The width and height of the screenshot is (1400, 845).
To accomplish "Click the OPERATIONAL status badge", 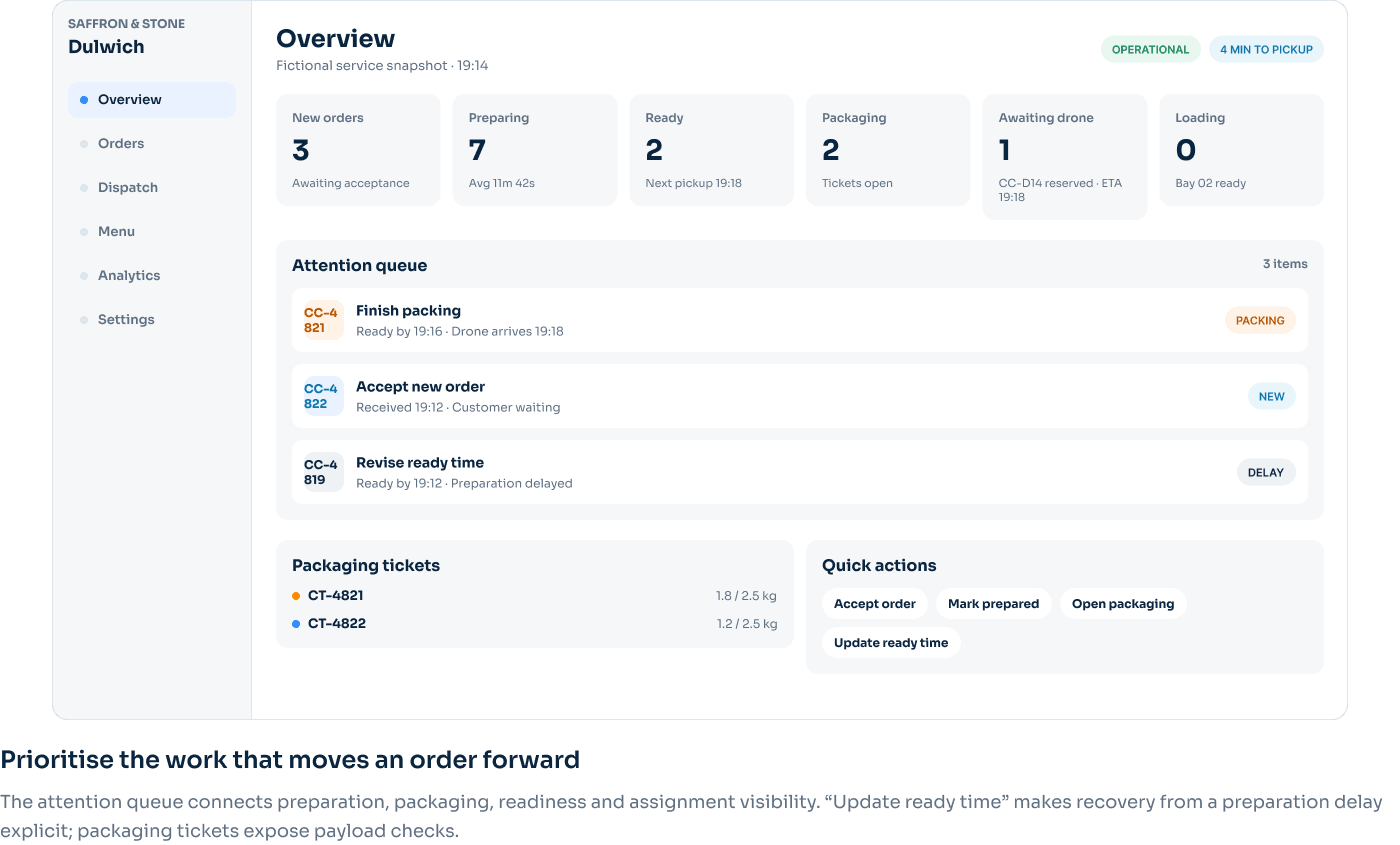I will coord(1151,50).
